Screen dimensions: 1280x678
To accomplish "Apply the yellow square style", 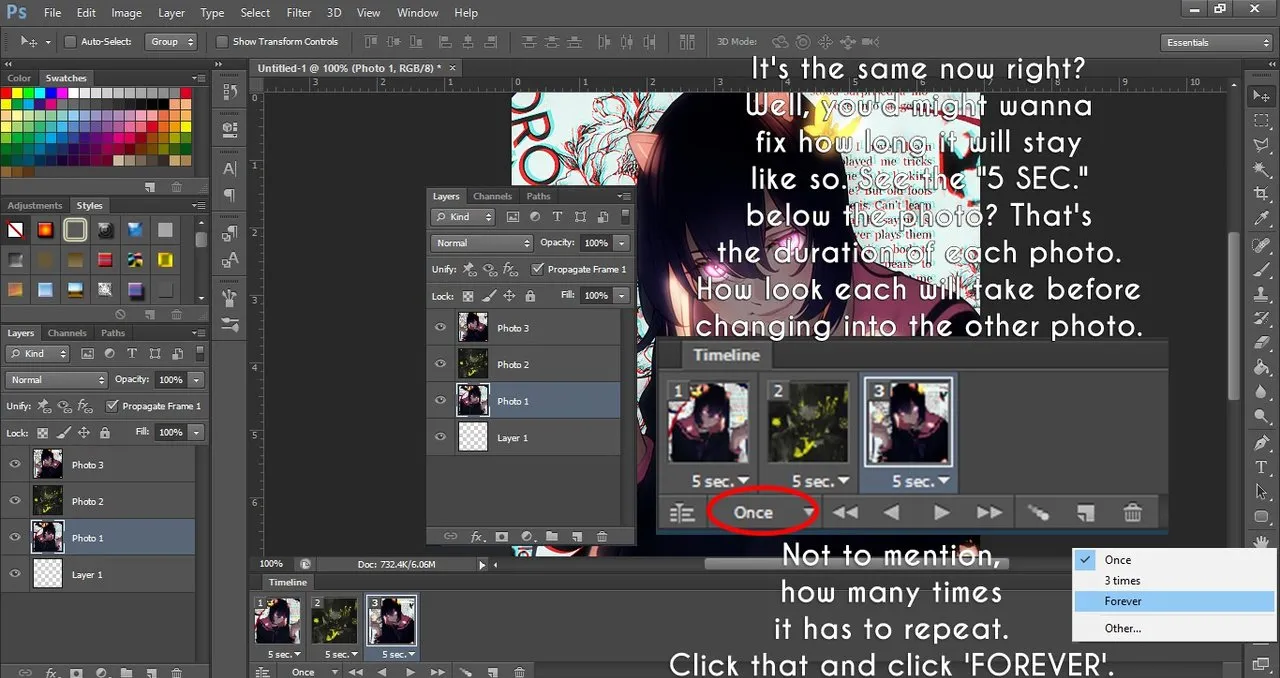I will 165,260.
